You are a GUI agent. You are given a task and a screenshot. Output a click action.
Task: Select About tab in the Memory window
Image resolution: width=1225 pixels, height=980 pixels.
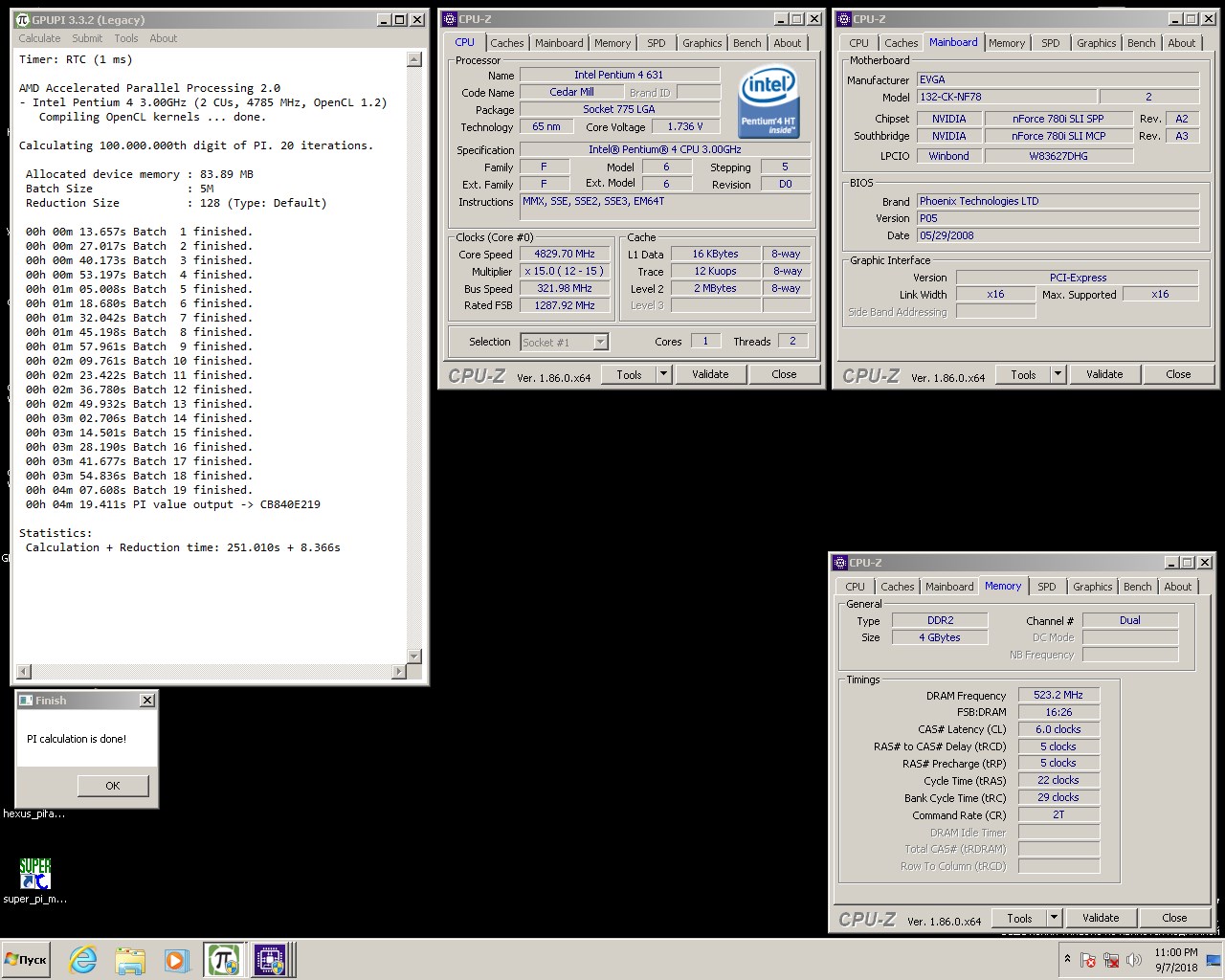1178,587
